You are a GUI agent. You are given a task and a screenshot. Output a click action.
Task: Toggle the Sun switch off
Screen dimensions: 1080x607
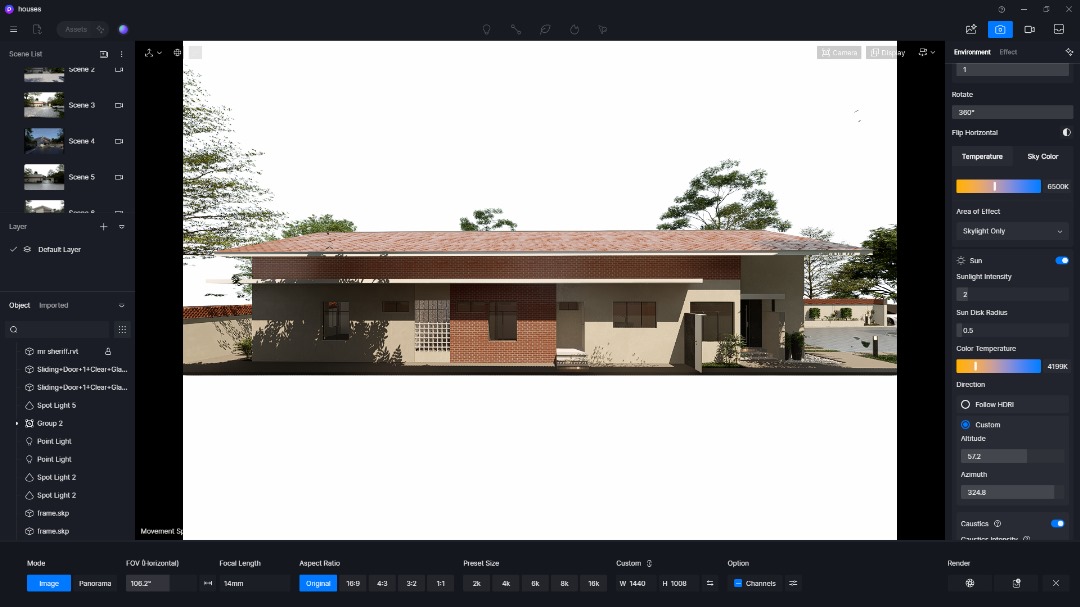pos(1061,260)
